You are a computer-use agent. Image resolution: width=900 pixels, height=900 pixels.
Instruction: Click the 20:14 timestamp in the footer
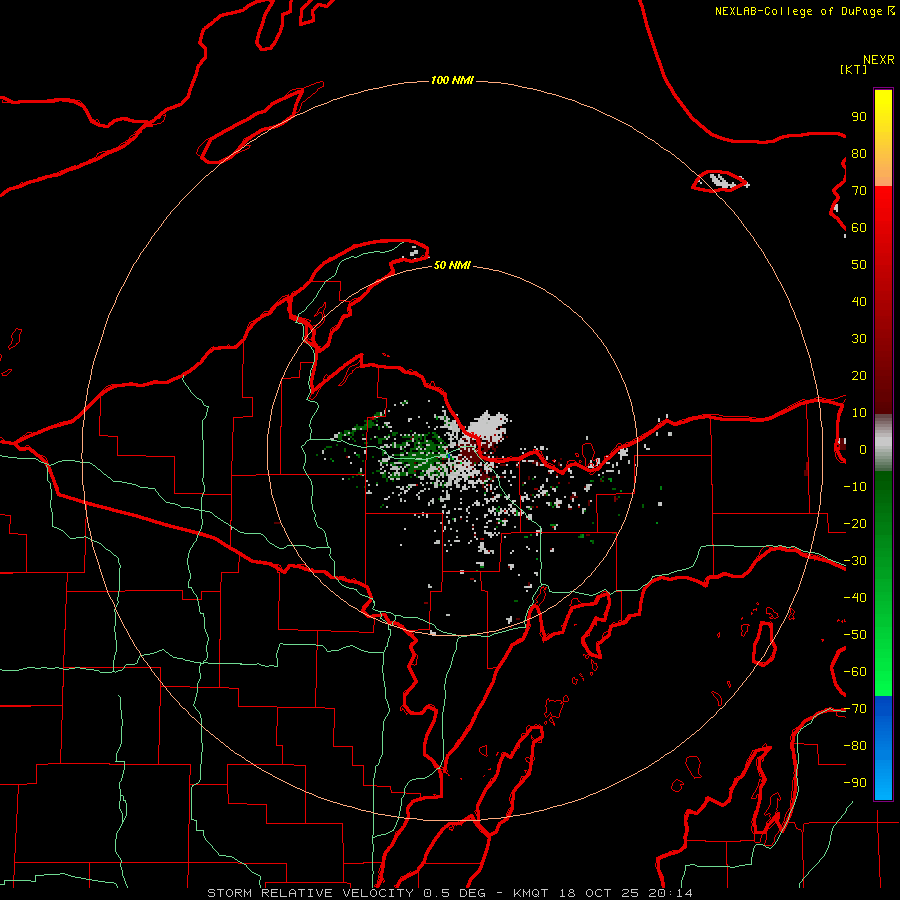click(670, 893)
